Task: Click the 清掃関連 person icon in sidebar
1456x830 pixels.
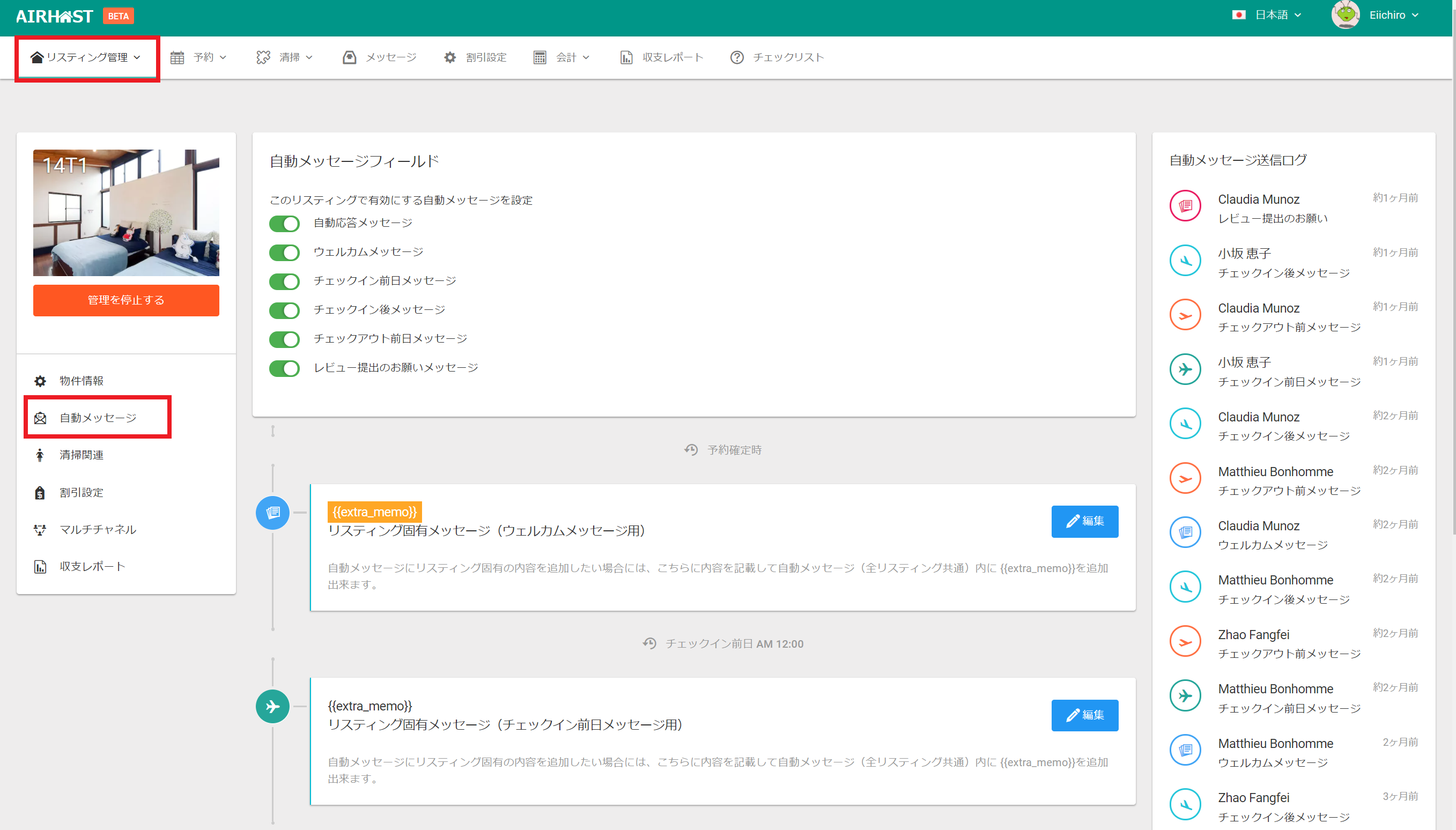Action: coord(40,455)
